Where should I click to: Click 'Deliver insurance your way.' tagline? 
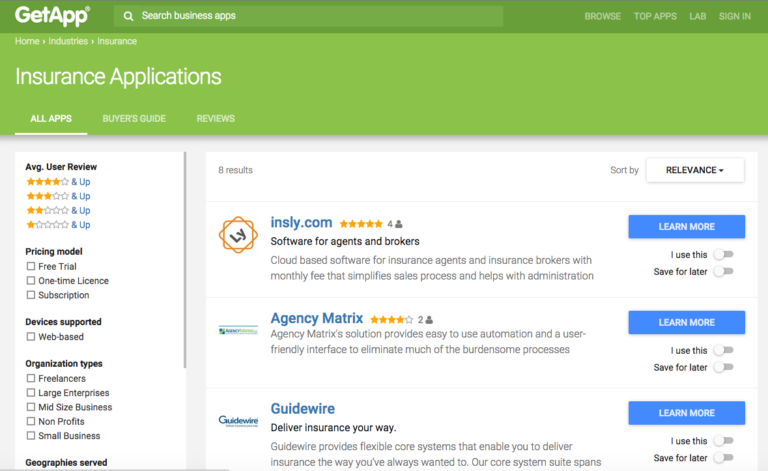(334, 427)
